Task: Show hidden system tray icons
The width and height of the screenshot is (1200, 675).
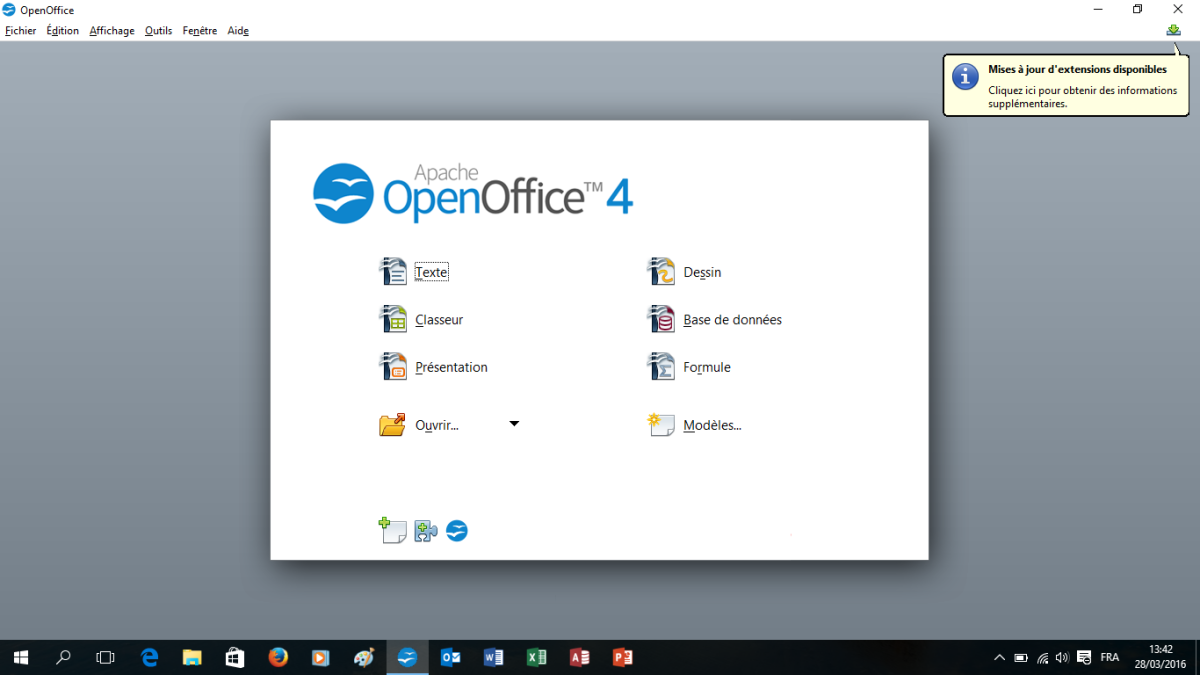Action: 999,658
